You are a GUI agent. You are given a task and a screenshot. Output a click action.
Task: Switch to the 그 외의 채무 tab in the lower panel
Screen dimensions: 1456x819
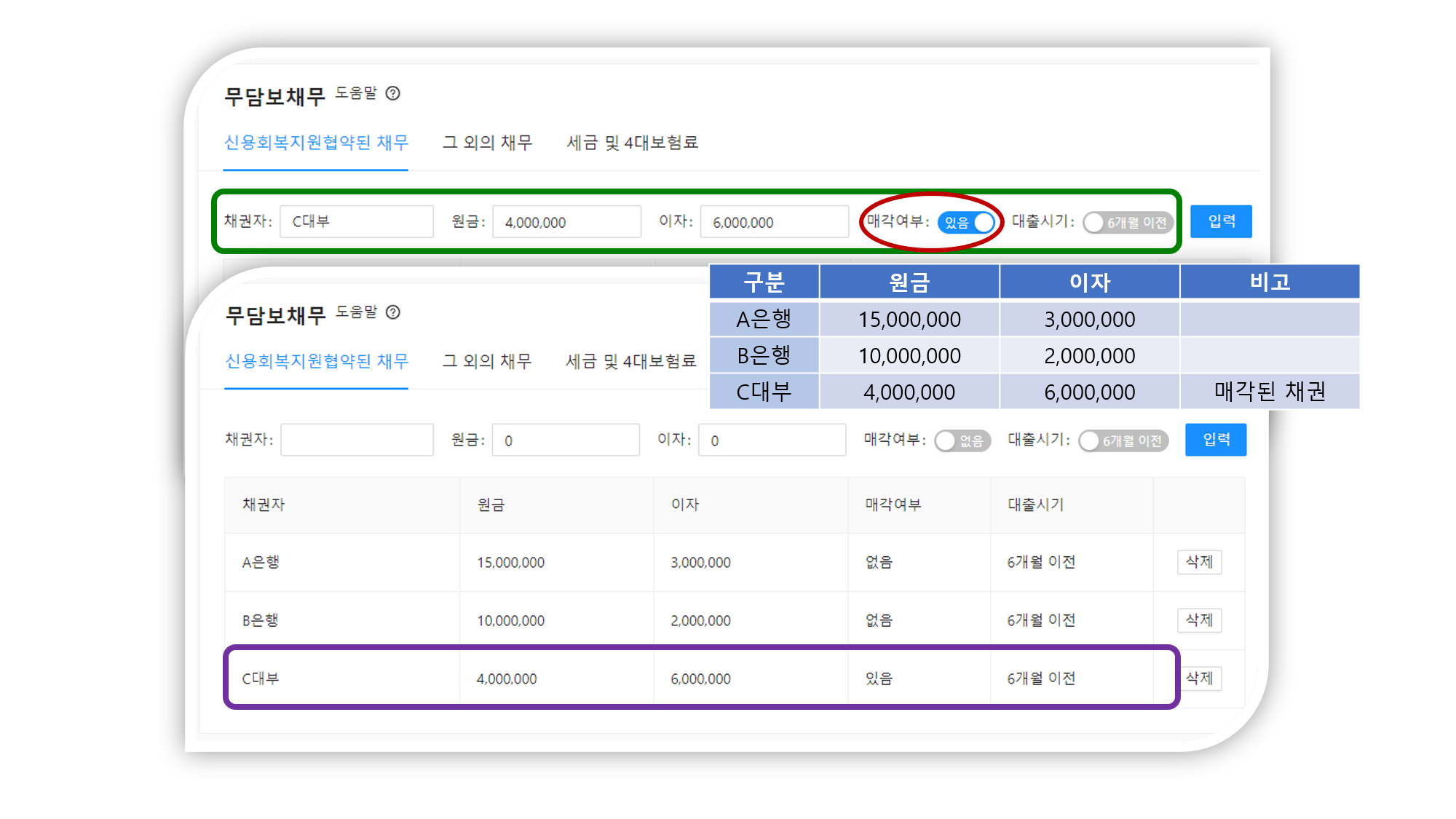[x=487, y=361]
